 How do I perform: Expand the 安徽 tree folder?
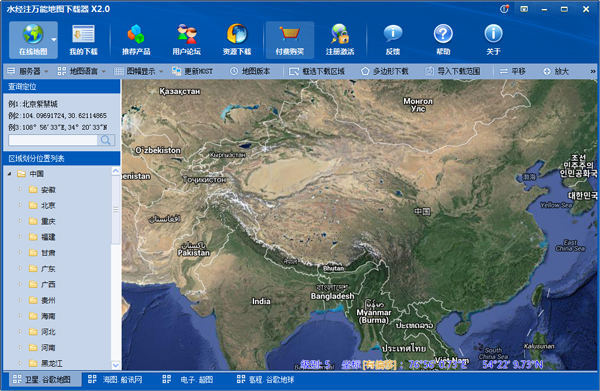pyautogui.click(x=20, y=189)
